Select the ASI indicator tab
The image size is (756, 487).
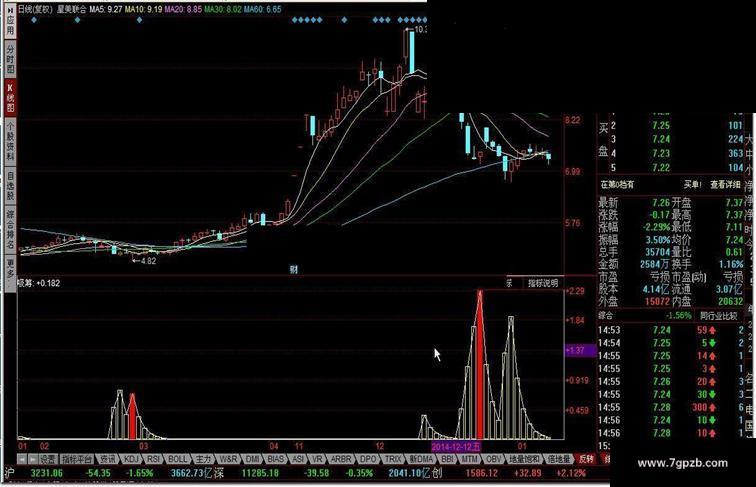click(x=298, y=459)
